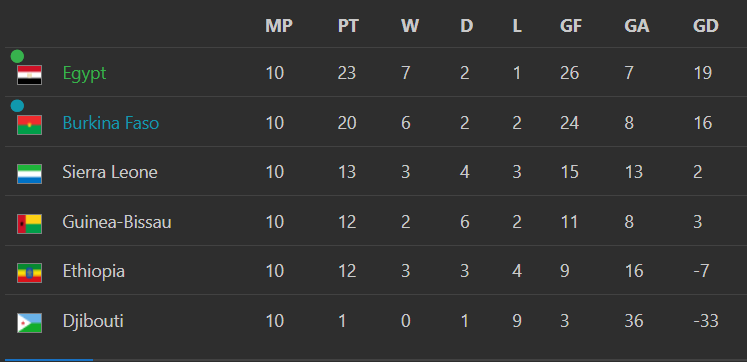Sort by the PT column header

(x=348, y=26)
